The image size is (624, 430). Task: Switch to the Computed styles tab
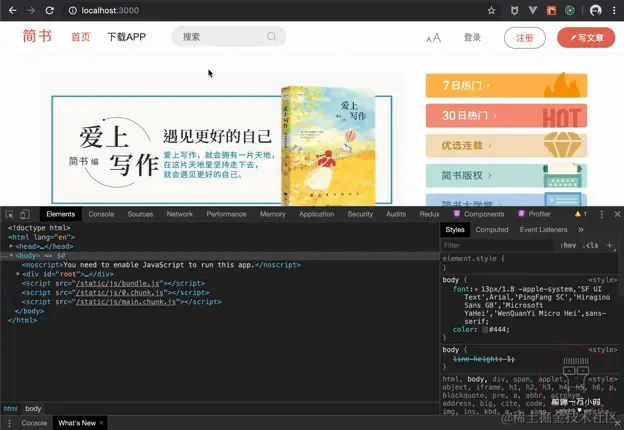[492, 230]
